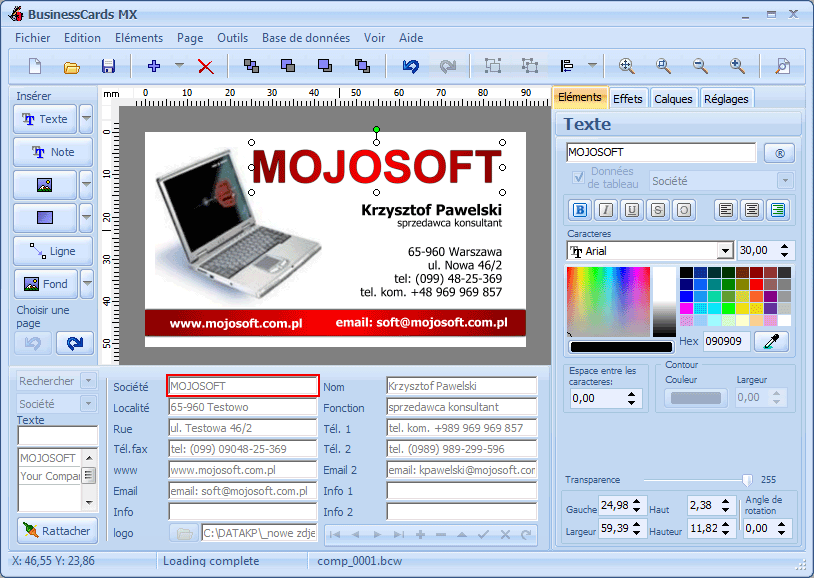Open a file with folder toolbar icon
The height and width of the screenshot is (578, 814).
(72, 67)
